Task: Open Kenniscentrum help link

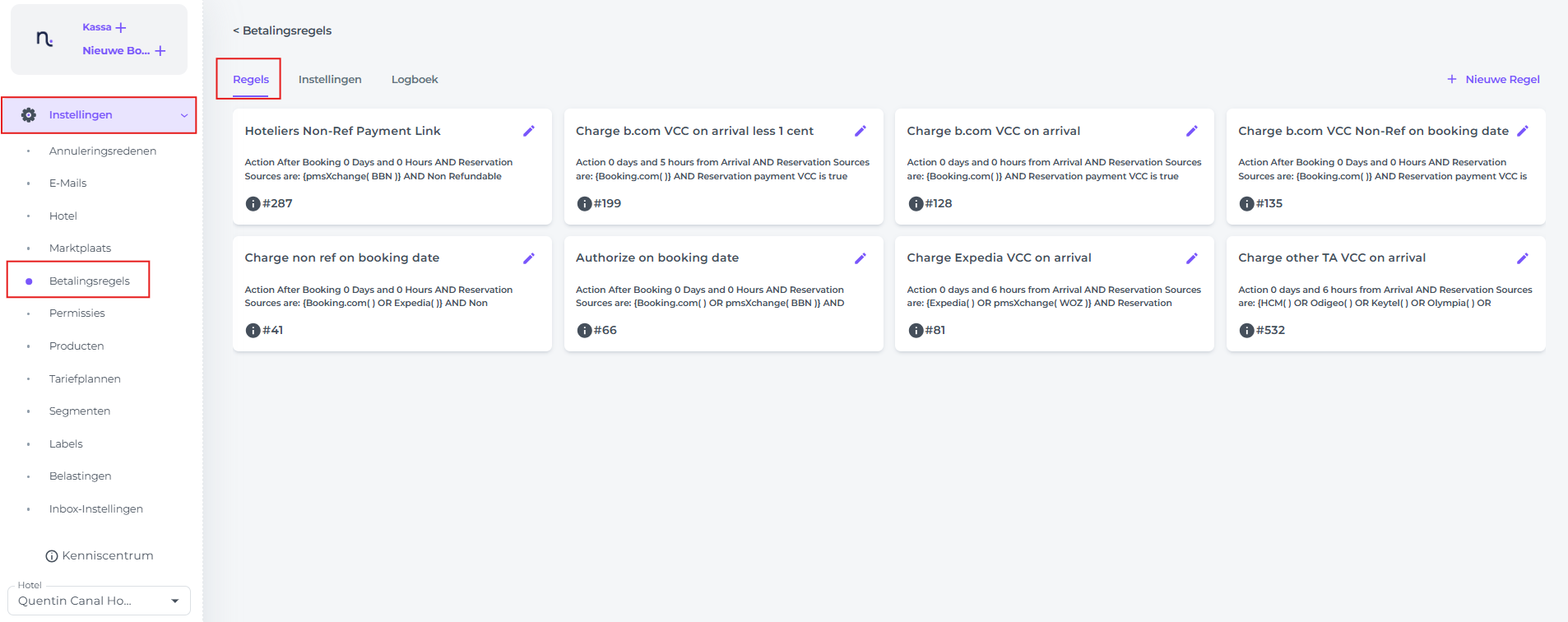Action: 100,556
